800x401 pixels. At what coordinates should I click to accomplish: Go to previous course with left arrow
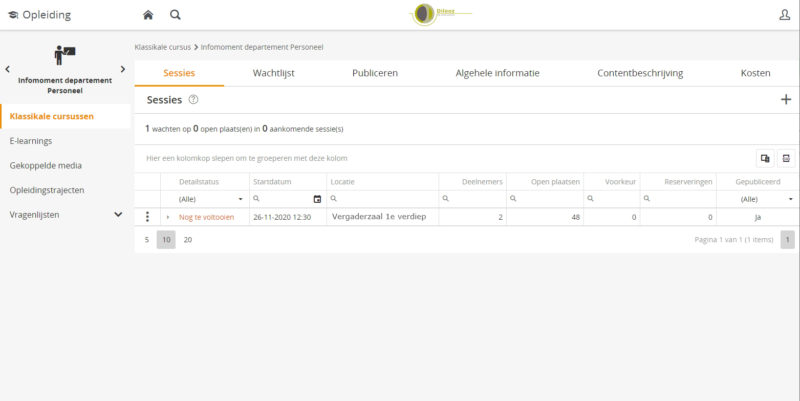pyautogui.click(x=7, y=69)
